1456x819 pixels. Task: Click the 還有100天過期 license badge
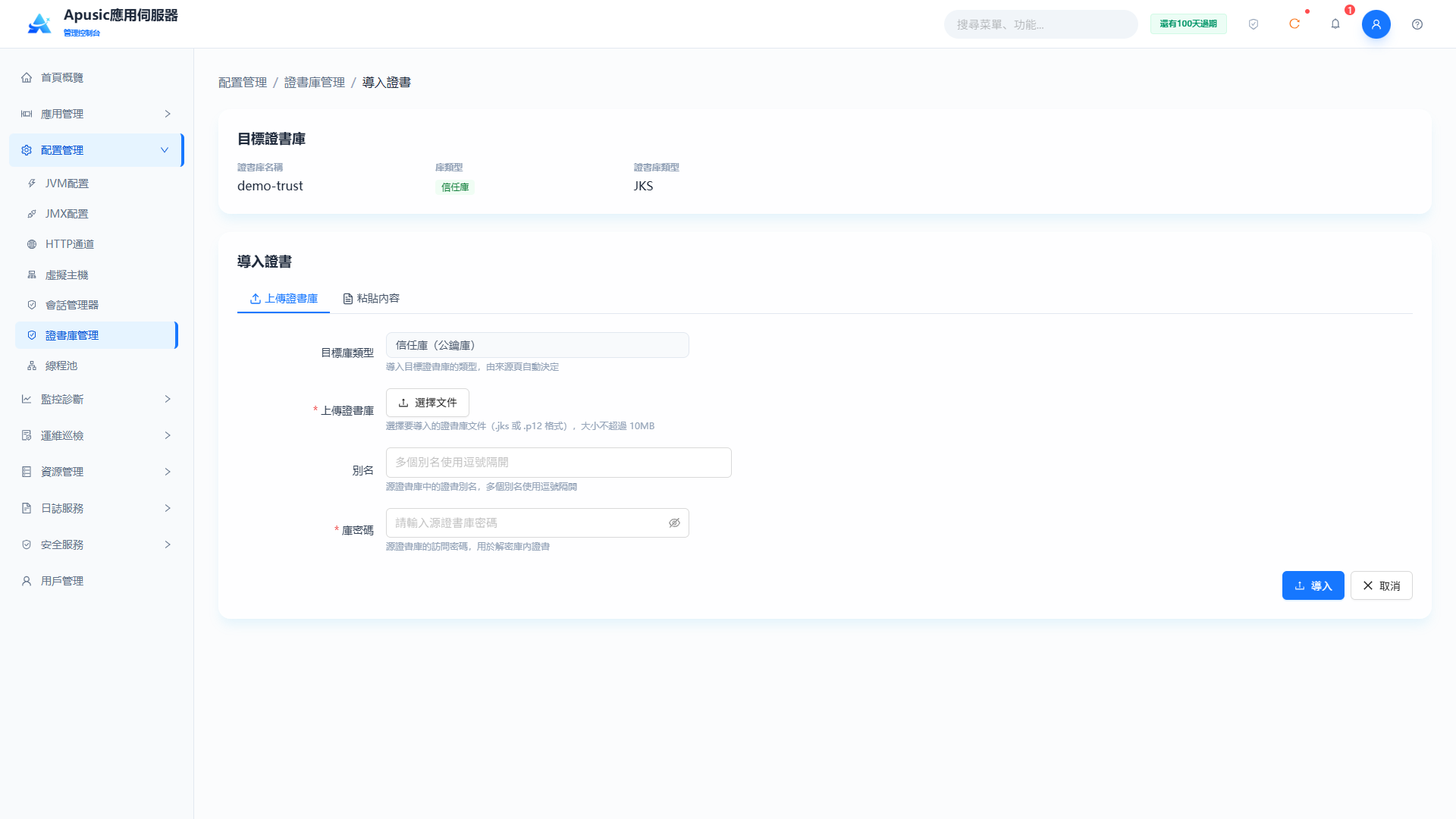click(x=1188, y=24)
